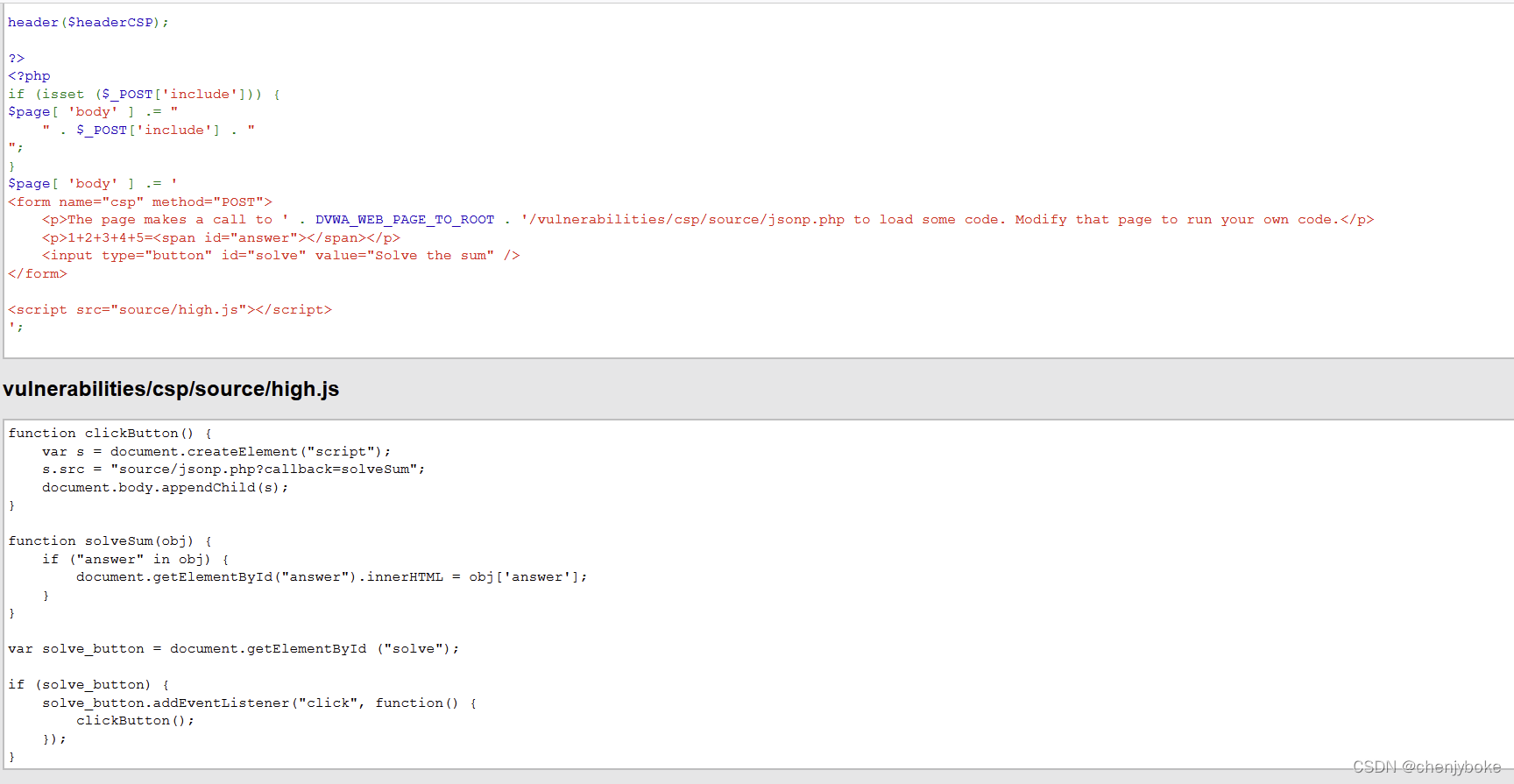Click the document.body.appendChild(s); line

(165, 488)
